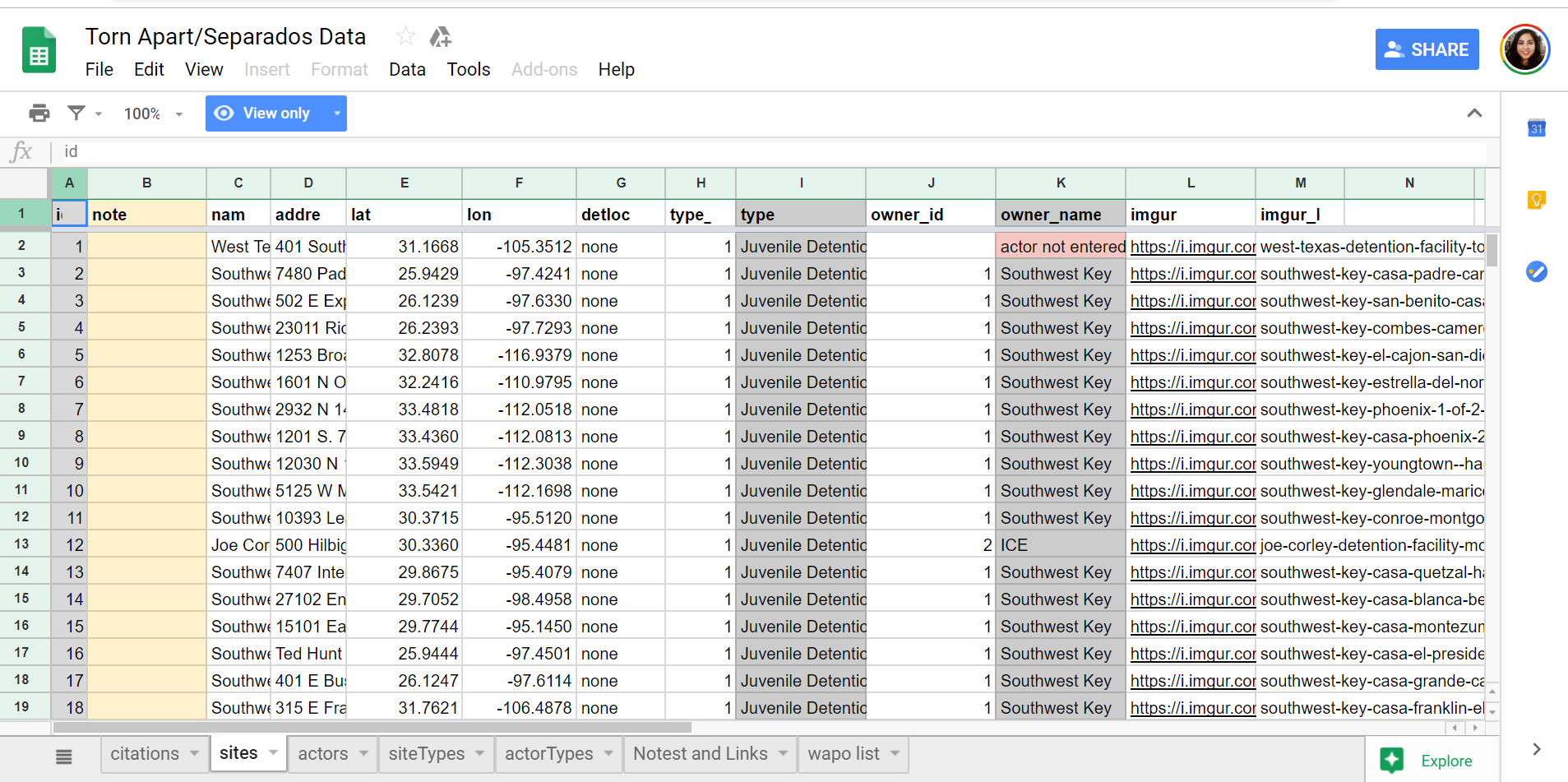The image size is (1568, 782).
Task: Open imgur link for west-texas-detention-facility
Action: [1192, 247]
